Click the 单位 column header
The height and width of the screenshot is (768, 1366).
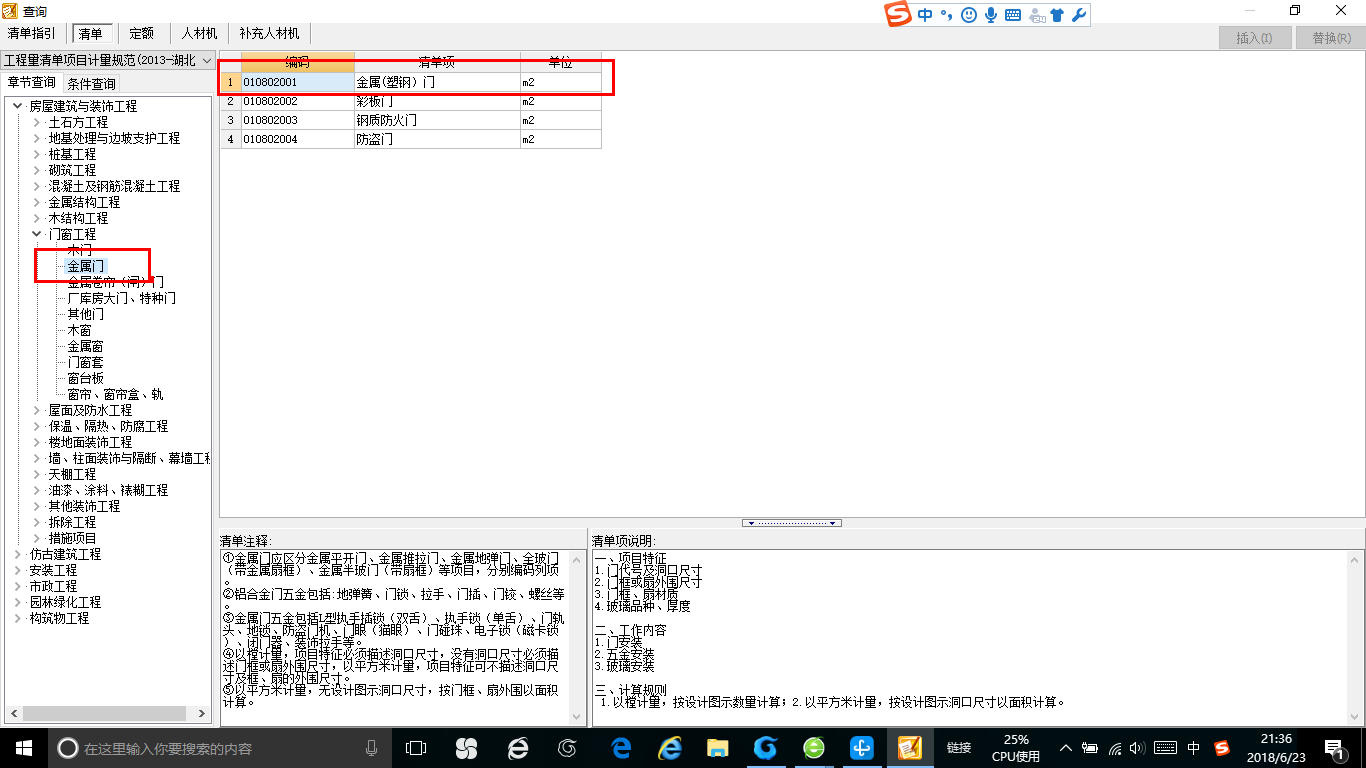[560, 62]
